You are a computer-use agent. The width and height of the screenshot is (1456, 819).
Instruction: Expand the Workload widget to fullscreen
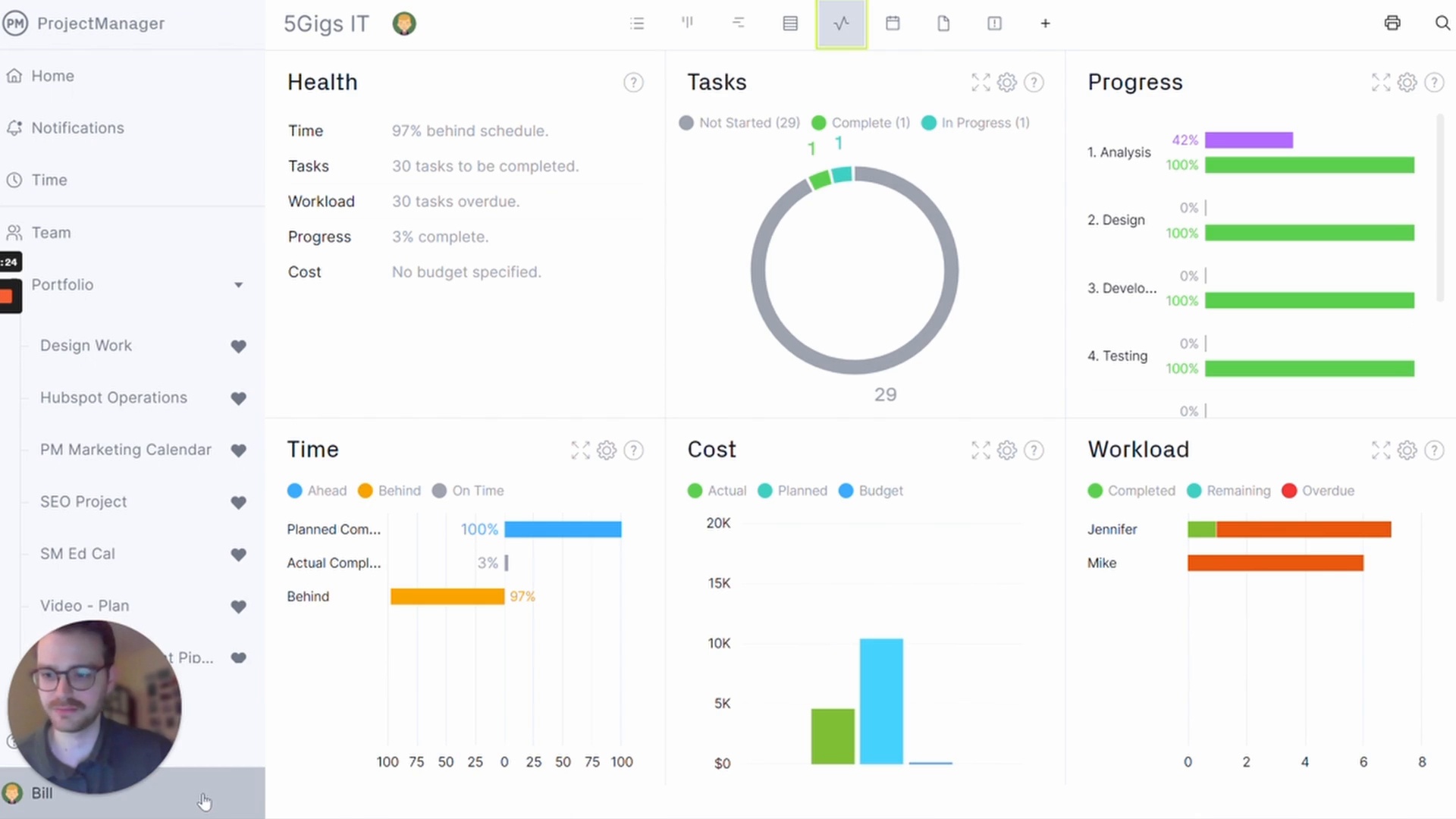coord(1381,450)
